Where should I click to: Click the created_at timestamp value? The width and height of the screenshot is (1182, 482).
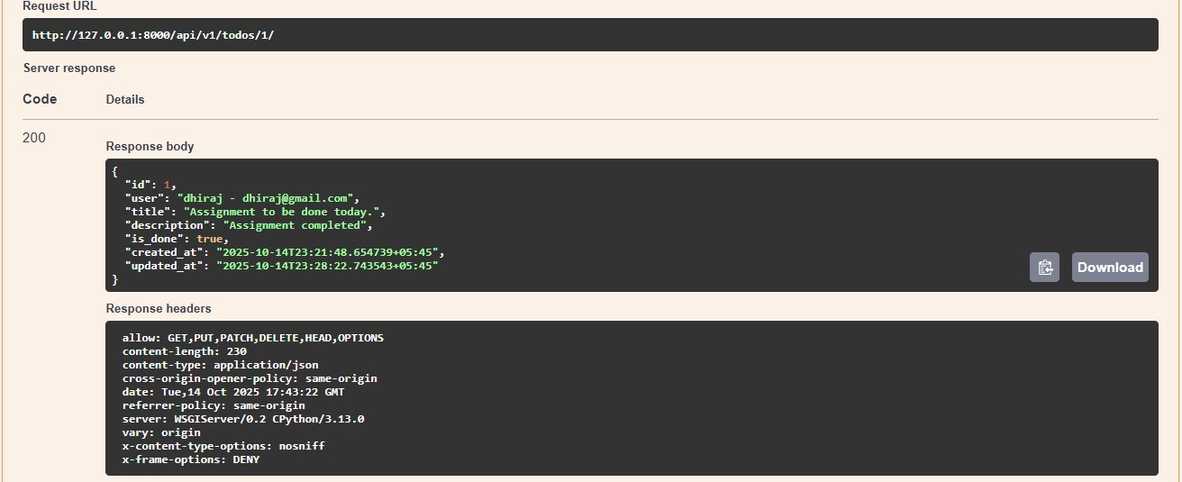click(329, 252)
